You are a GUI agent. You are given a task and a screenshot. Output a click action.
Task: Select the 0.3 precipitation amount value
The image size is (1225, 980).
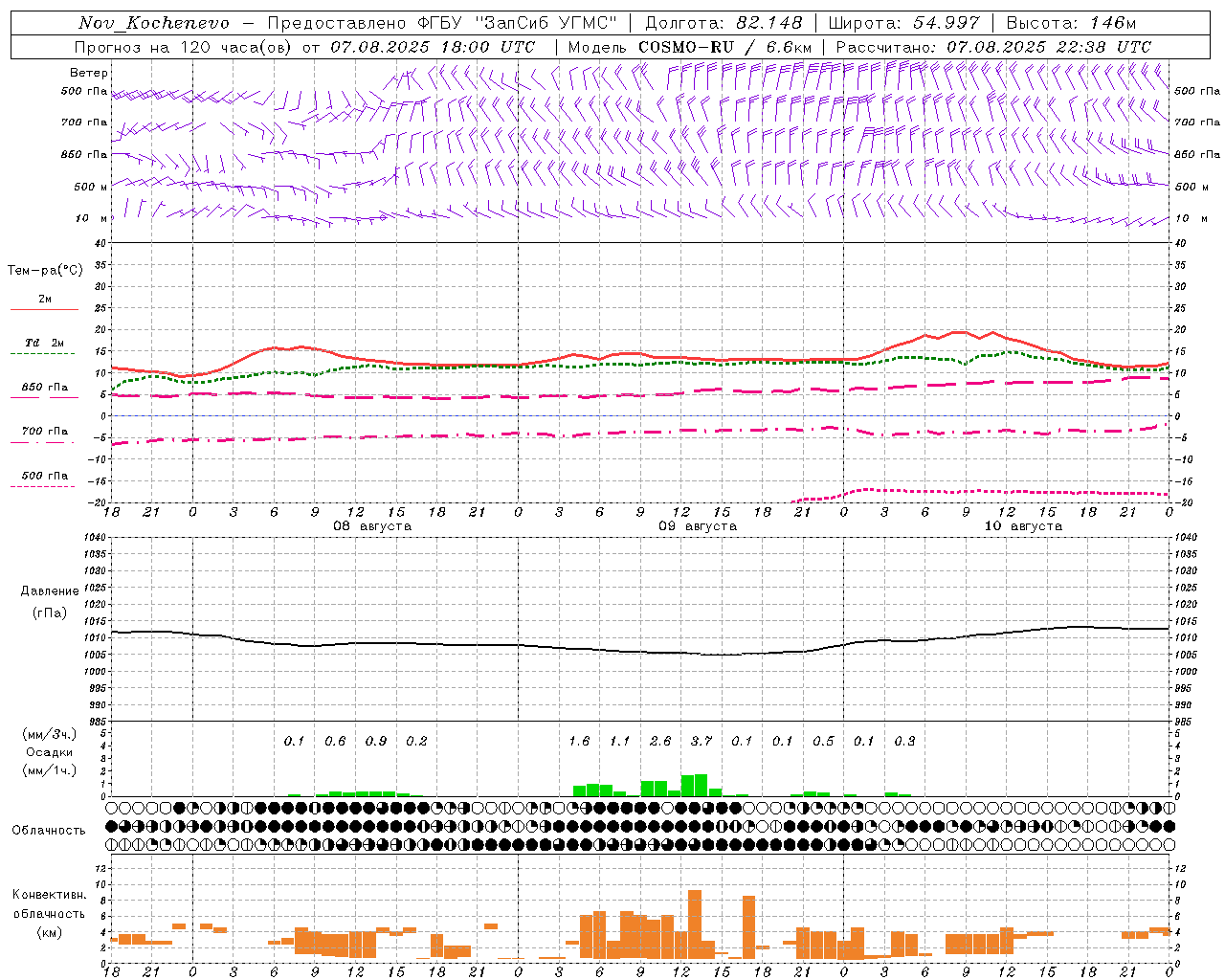point(904,741)
